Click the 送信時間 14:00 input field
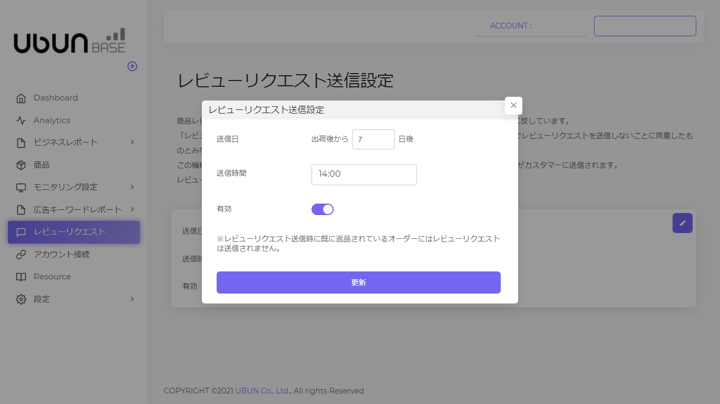The width and height of the screenshot is (720, 404). (x=364, y=174)
